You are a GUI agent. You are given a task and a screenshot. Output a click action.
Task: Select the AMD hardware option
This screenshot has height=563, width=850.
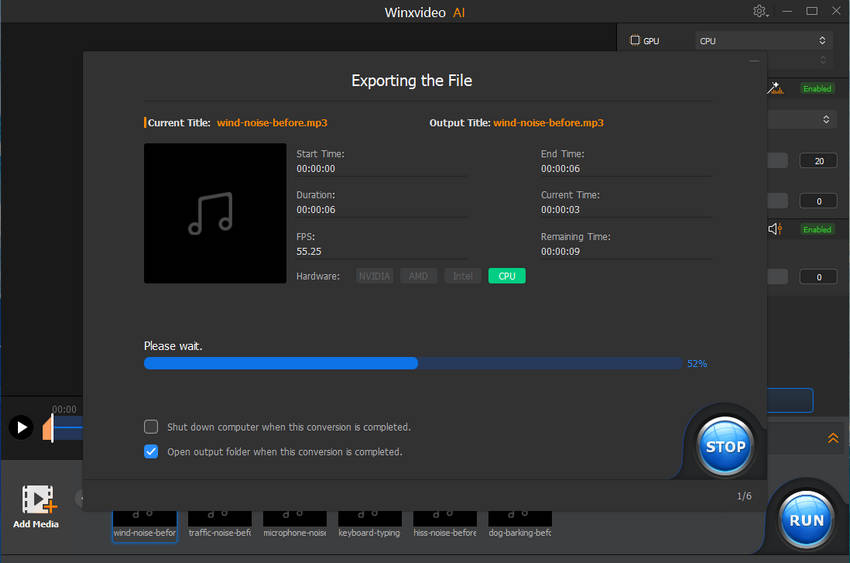pyautogui.click(x=418, y=276)
